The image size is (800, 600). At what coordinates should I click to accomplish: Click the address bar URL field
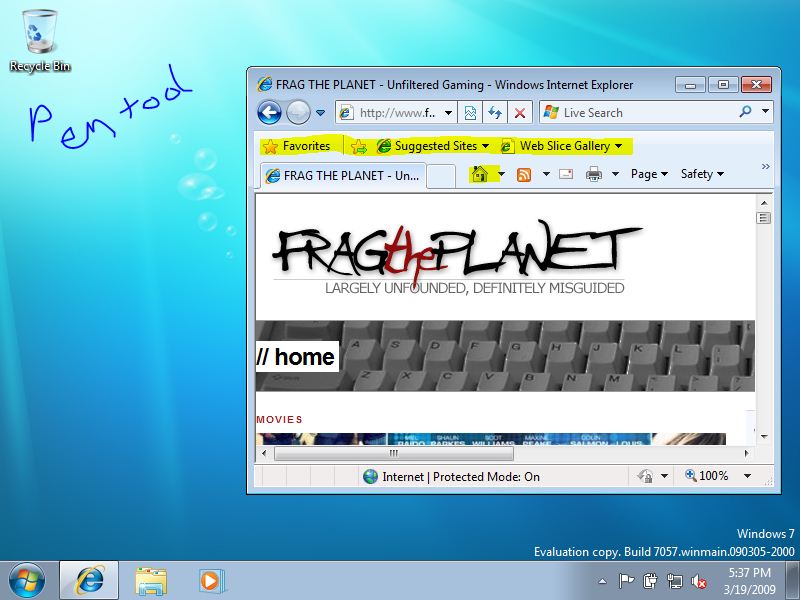coord(389,113)
